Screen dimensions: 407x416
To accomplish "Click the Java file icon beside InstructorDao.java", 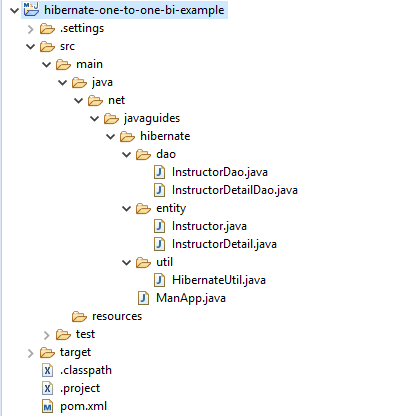I will point(159,172).
